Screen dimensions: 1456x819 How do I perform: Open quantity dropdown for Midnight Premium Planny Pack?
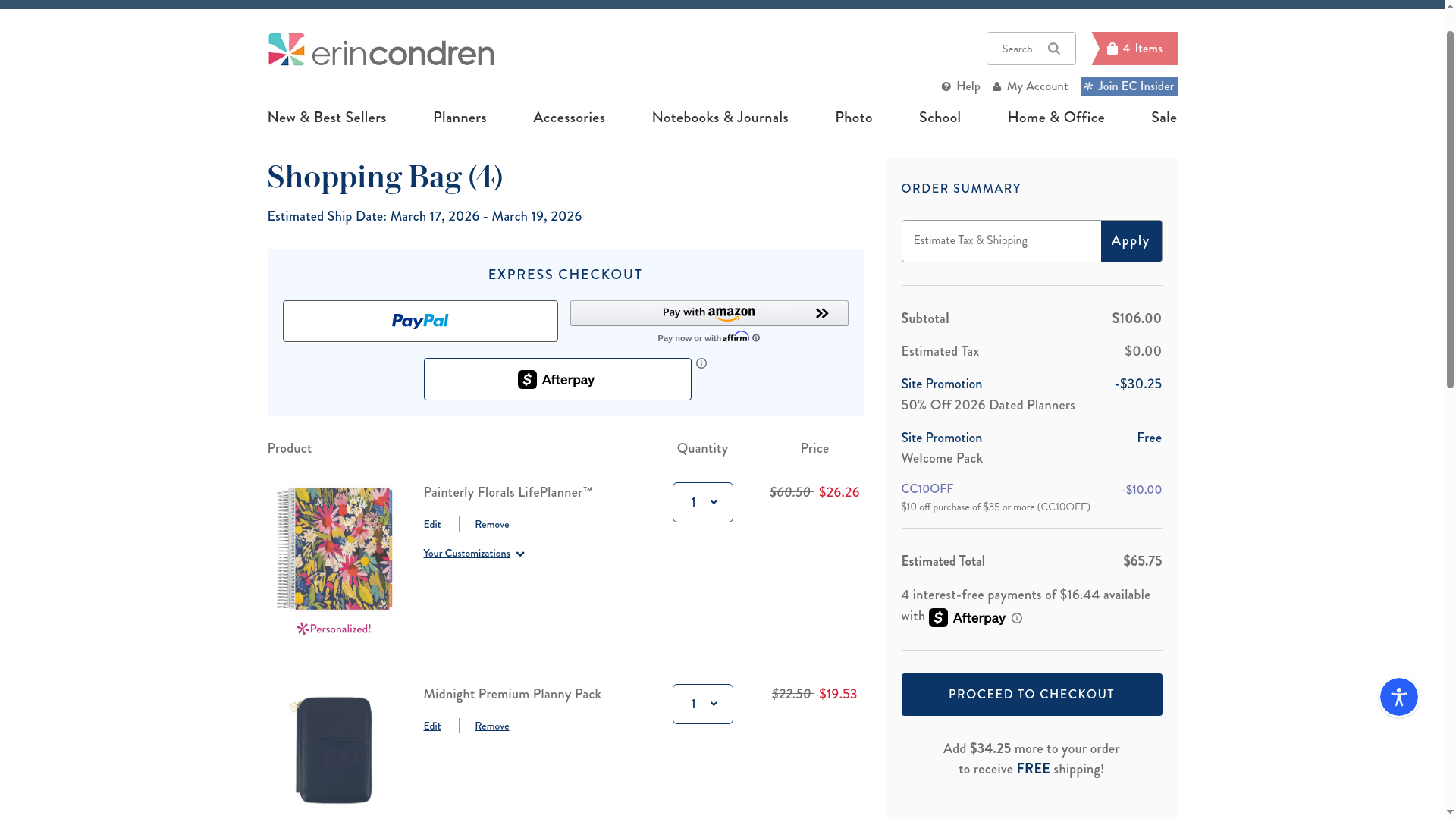click(x=703, y=704)
